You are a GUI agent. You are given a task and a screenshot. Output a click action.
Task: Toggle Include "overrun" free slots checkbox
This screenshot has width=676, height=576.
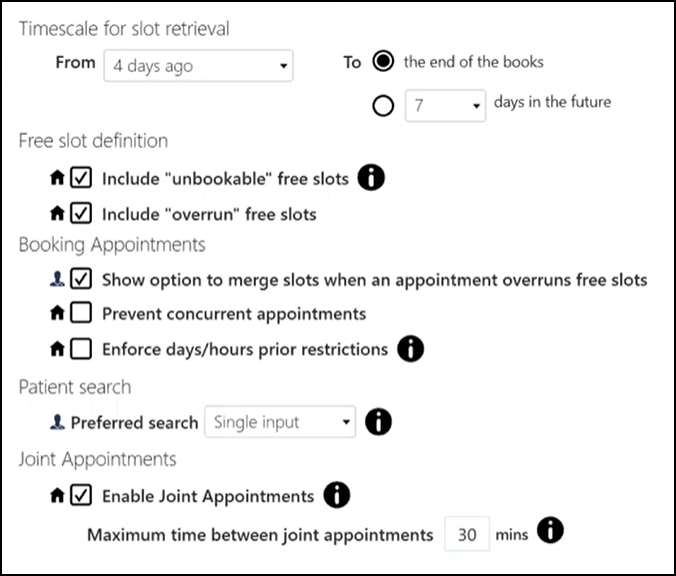coord(82,213)
